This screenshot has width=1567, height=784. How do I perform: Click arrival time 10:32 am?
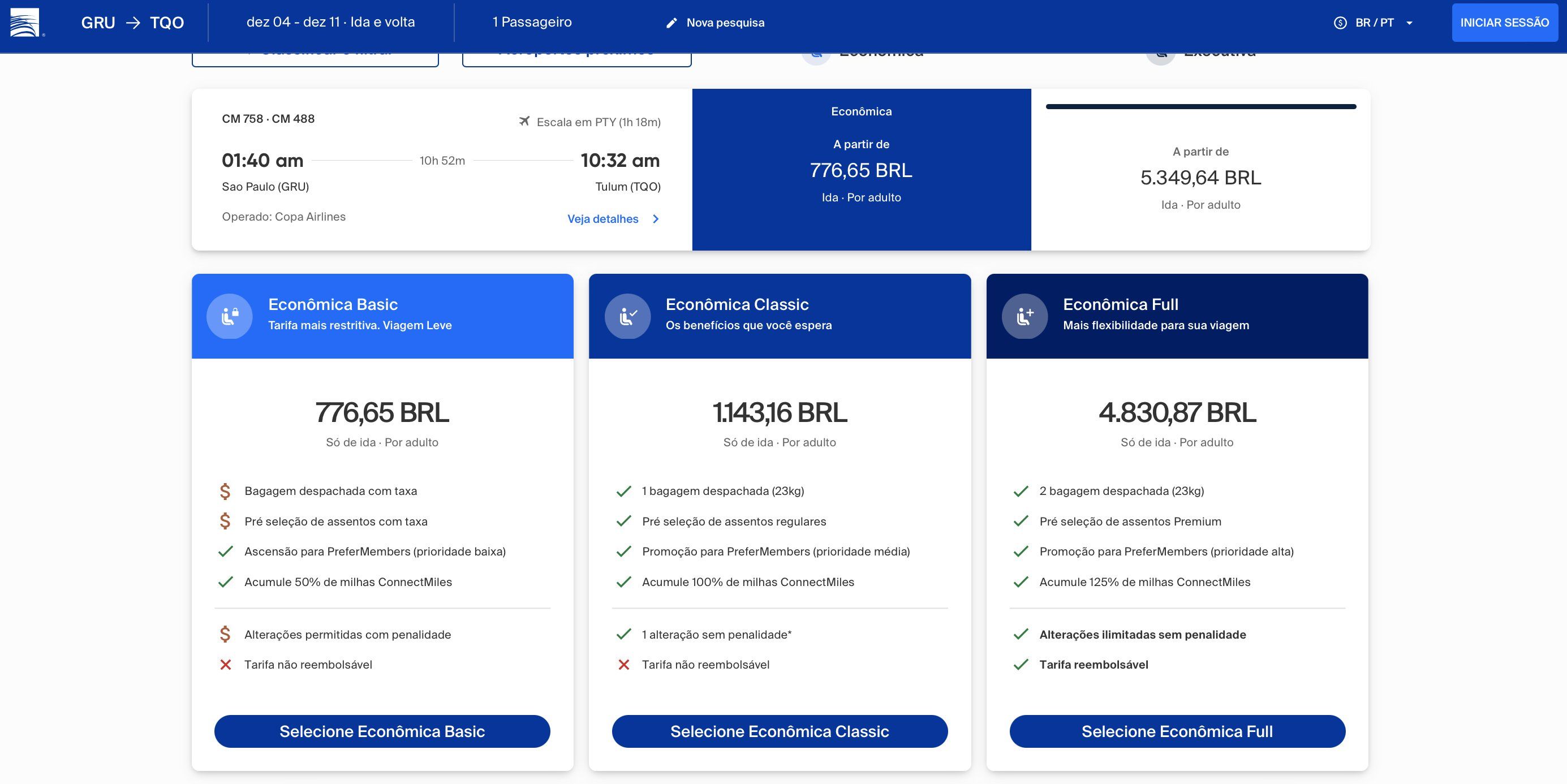[x=620, y=161]
